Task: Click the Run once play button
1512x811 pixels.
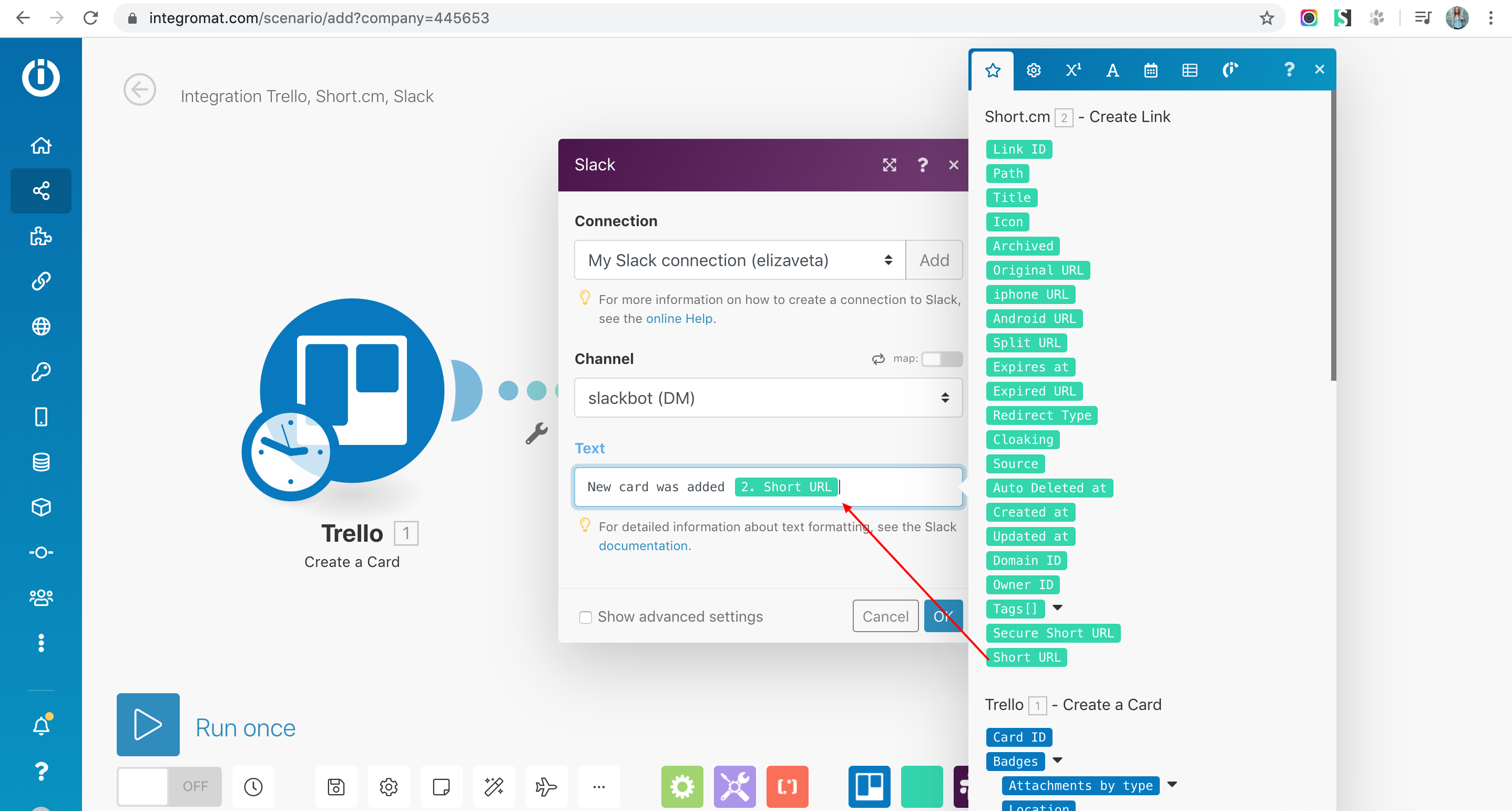Action: 148,725
